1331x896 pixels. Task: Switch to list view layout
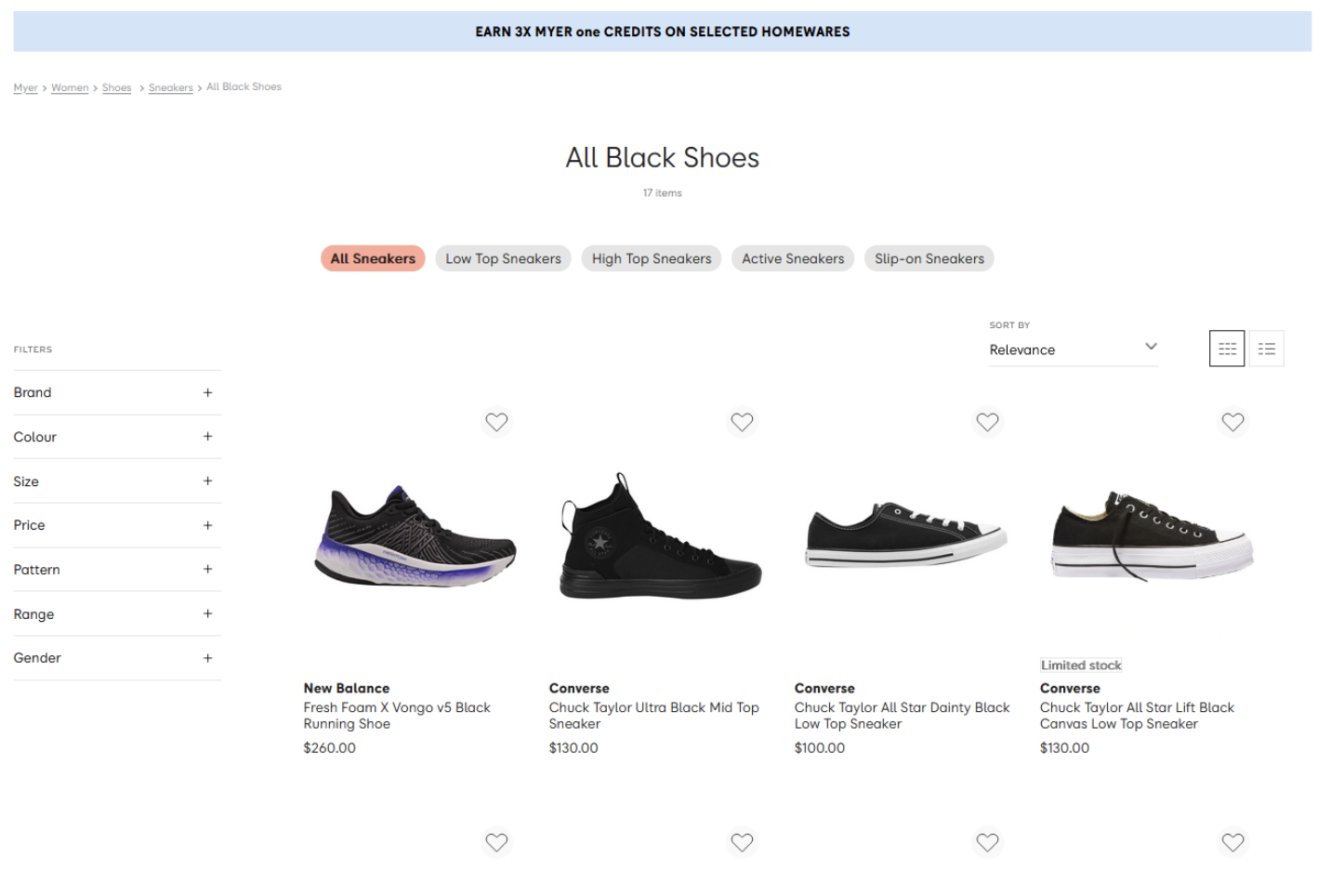pyautogui.click(x=1266, y=348)
